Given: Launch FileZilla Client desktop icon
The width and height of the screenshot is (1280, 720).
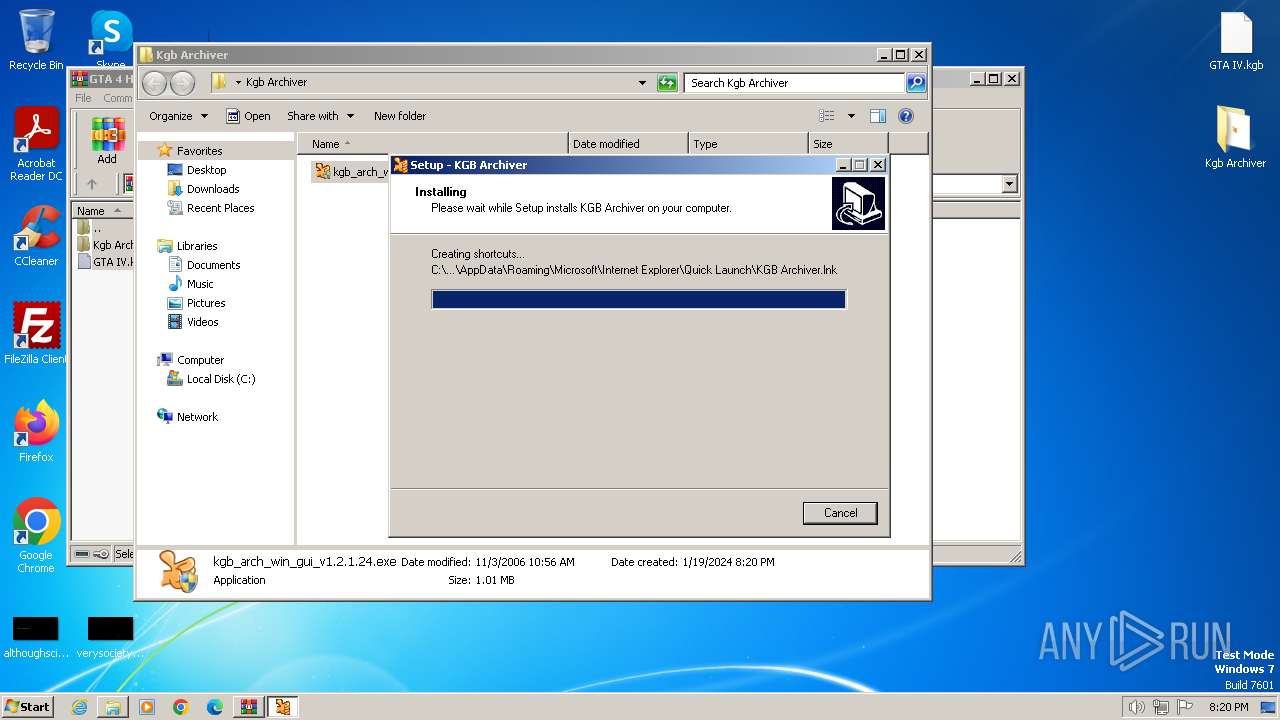Looking at the screenshot, I should (36, 334).
